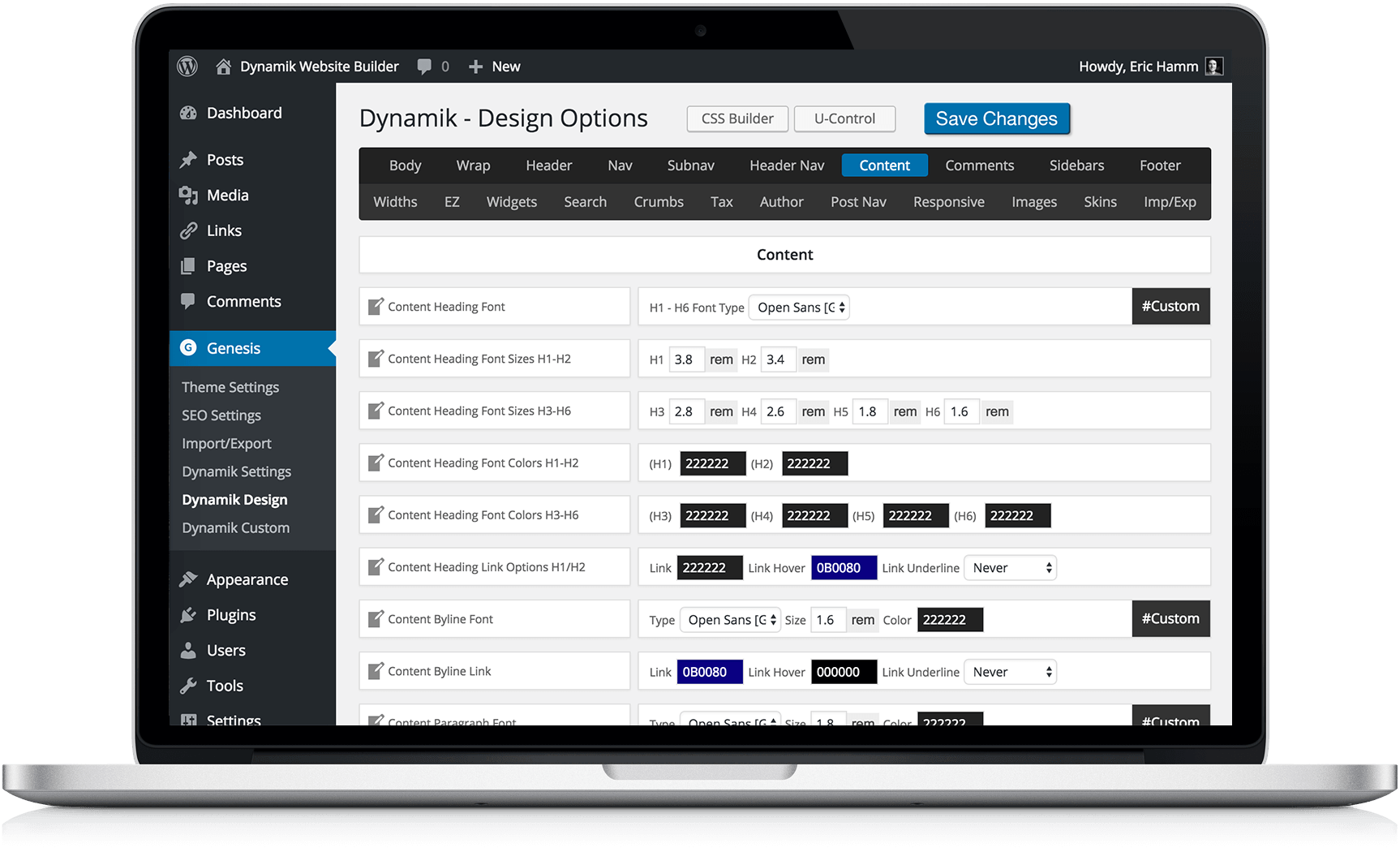Open the Byline Font Type Open Sans dropdown

coord(730,620)
